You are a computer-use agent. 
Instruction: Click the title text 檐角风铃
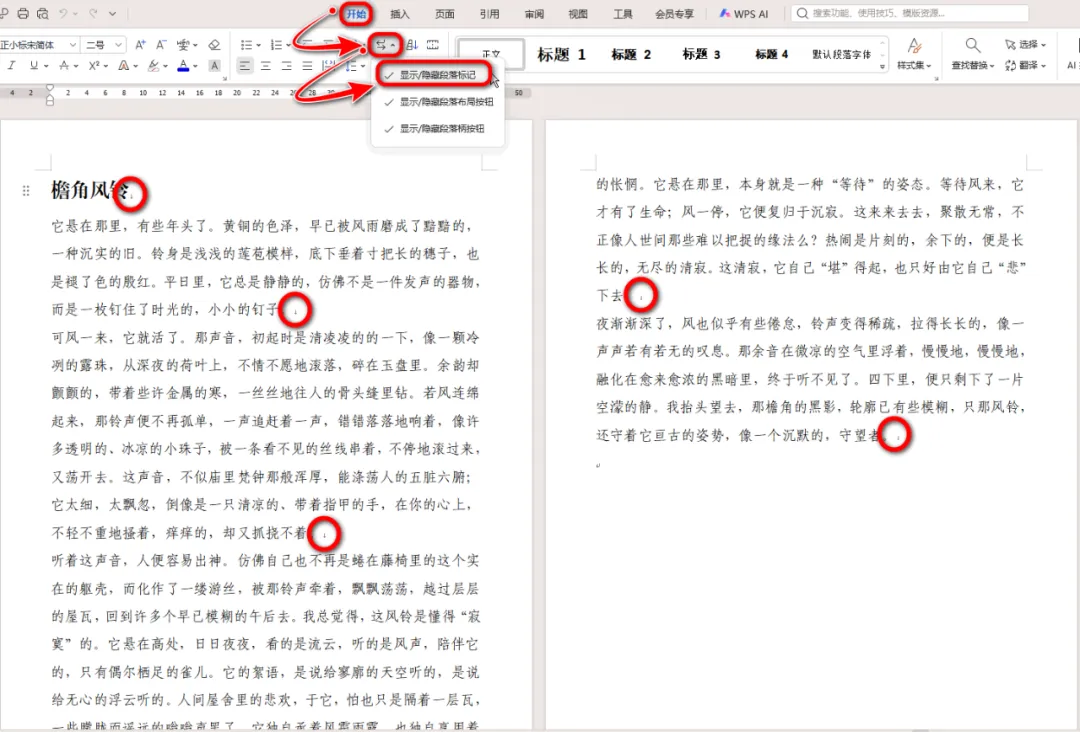(90, 191)
